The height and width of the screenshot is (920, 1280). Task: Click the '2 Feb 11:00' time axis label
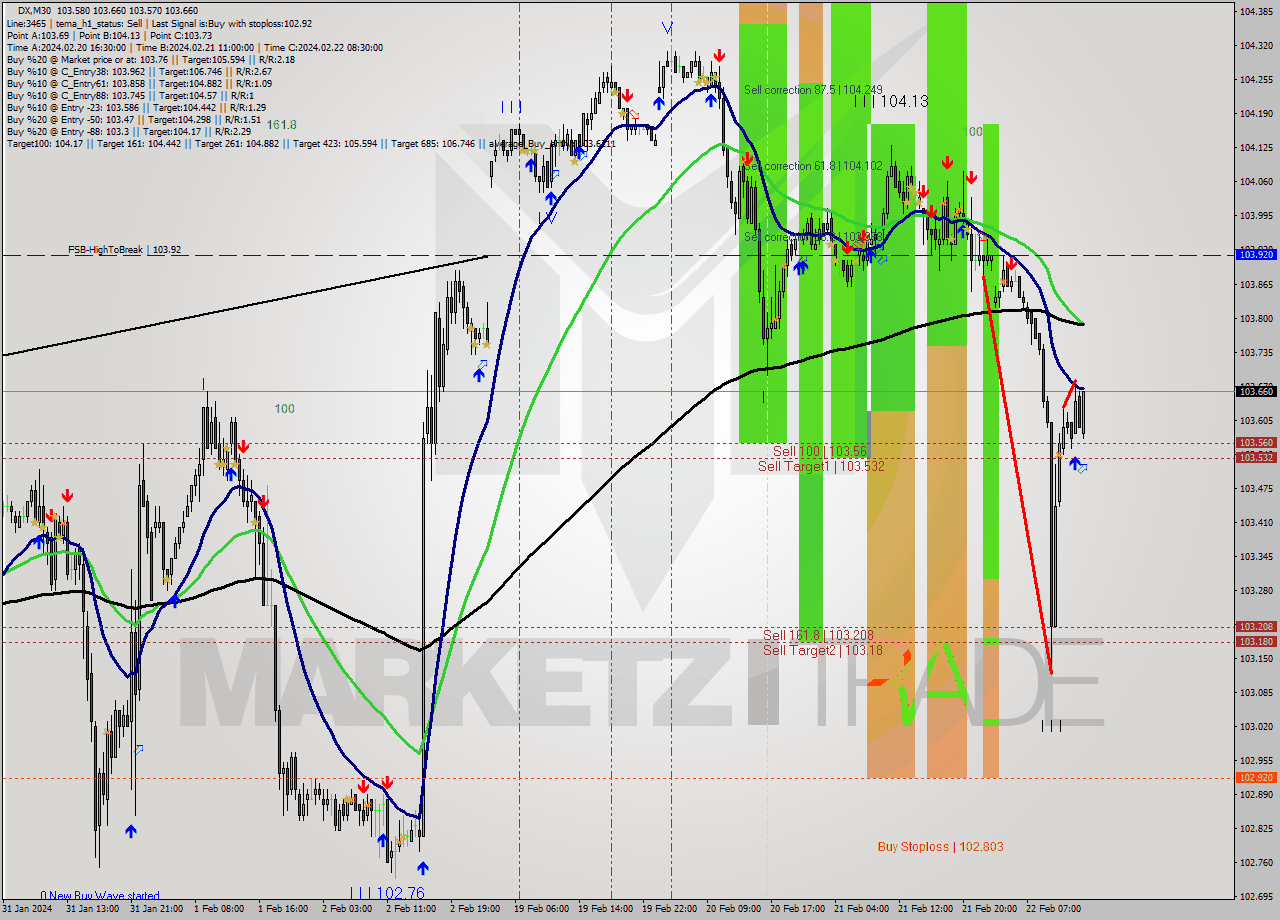pyautogui.click(x=410, y=909)
